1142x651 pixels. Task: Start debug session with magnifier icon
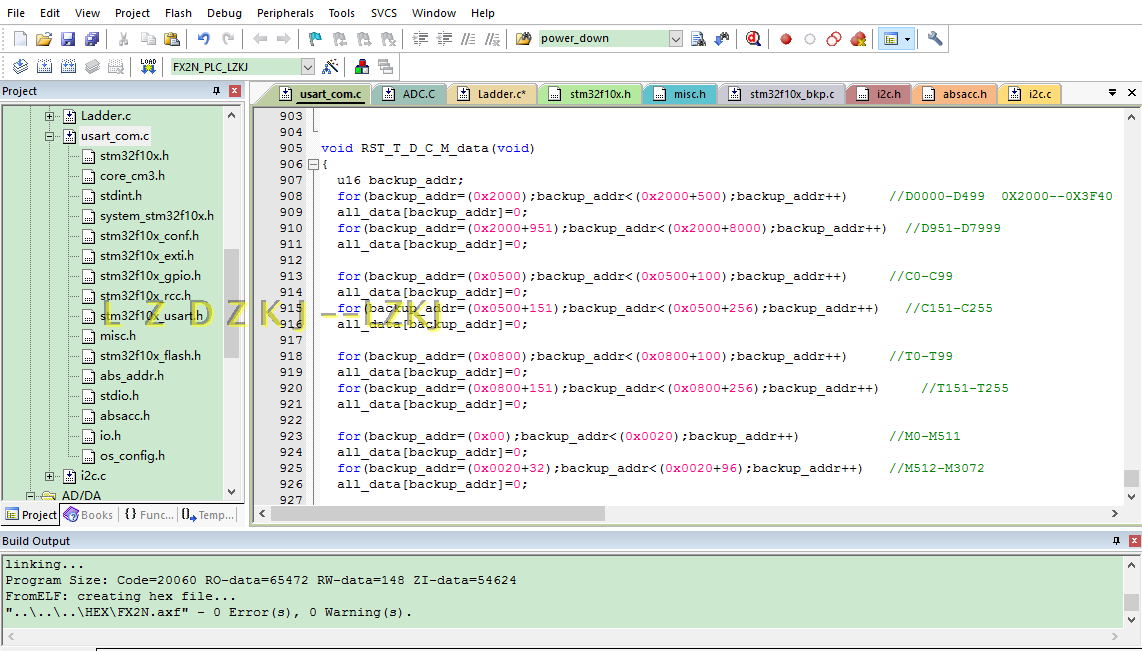[x=753, y=39]
